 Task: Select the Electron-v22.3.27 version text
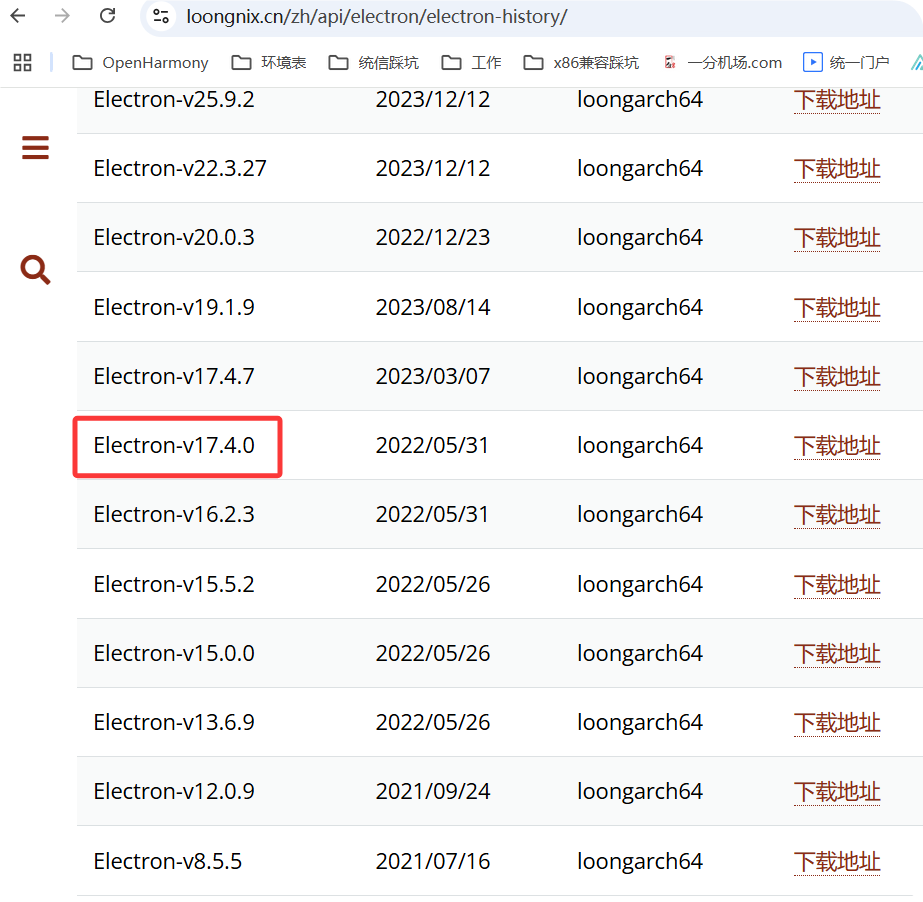[x=180, y=168]
